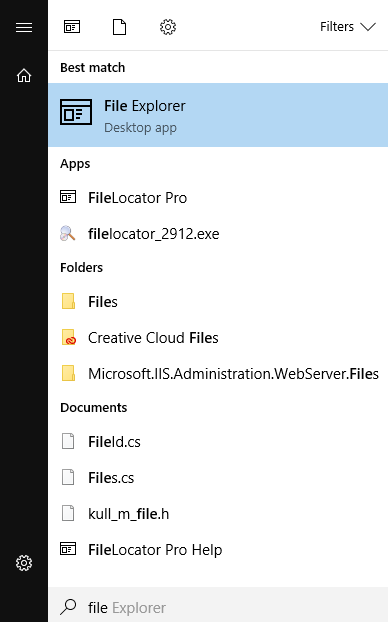Run filelocator_2912.exe
388x622 pixels.
[218, 234]
